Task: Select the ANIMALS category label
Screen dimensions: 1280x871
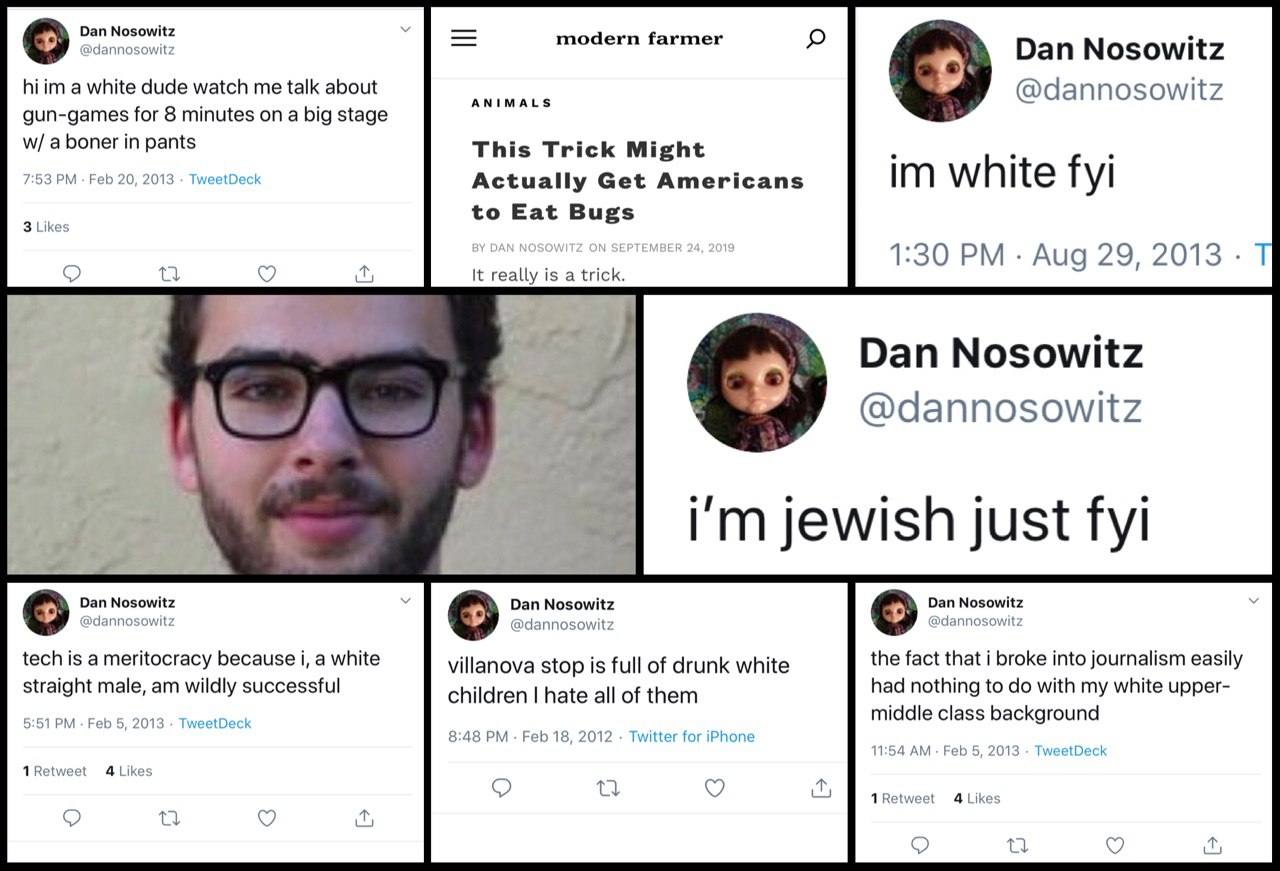Action: (x=511, y=103)
